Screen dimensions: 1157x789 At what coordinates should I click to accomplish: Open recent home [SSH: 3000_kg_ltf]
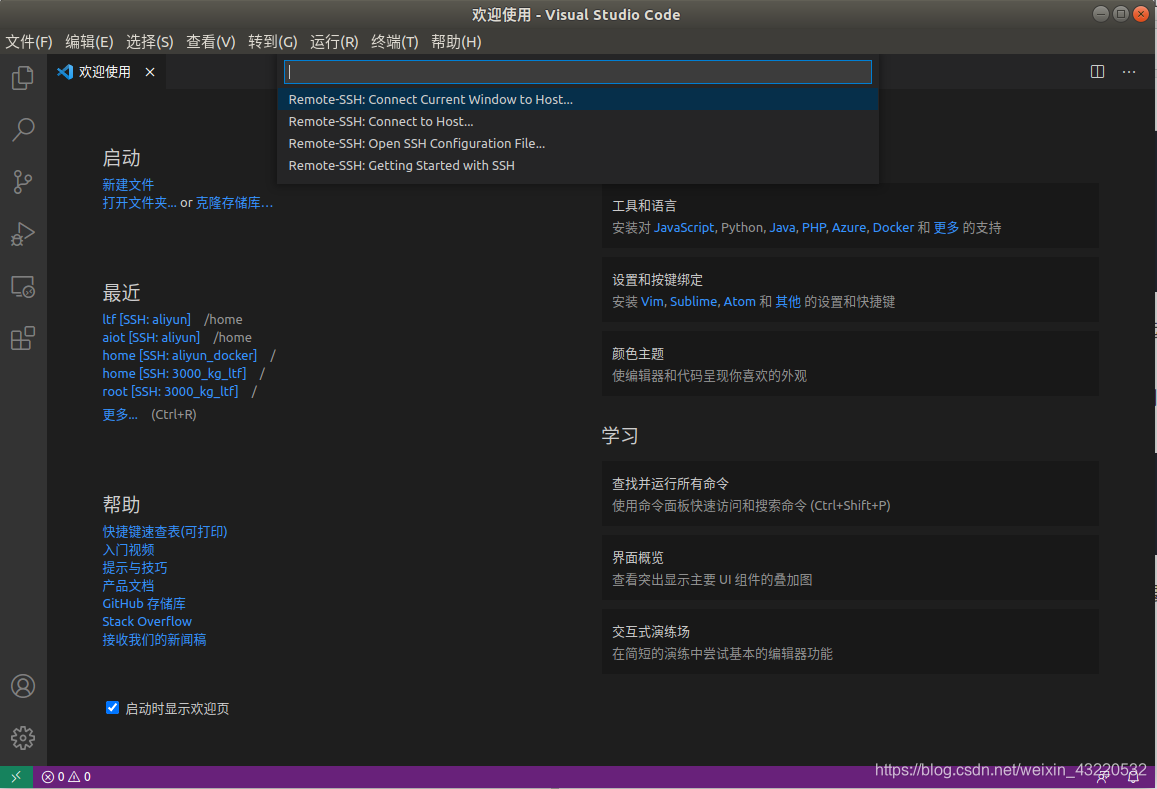174,373
